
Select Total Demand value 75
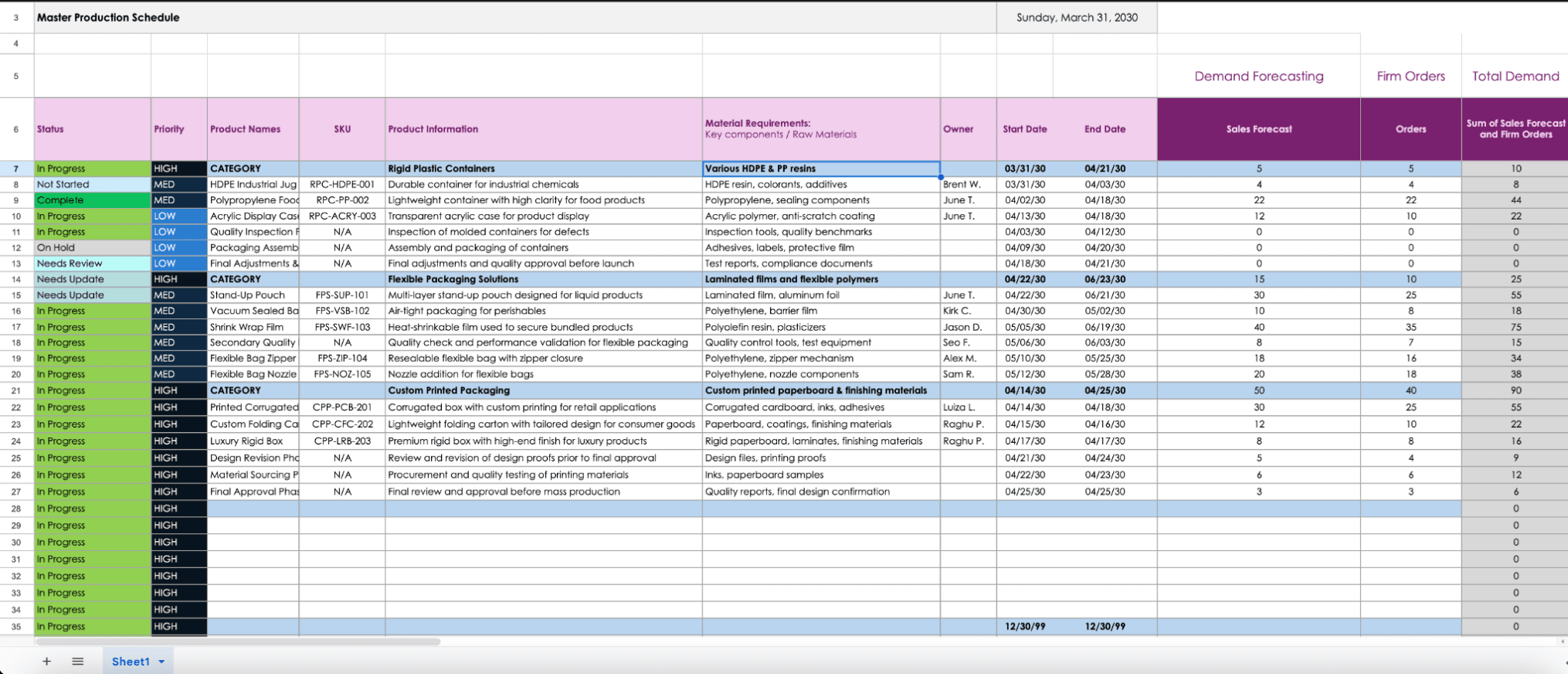(x=1515, y=327)
